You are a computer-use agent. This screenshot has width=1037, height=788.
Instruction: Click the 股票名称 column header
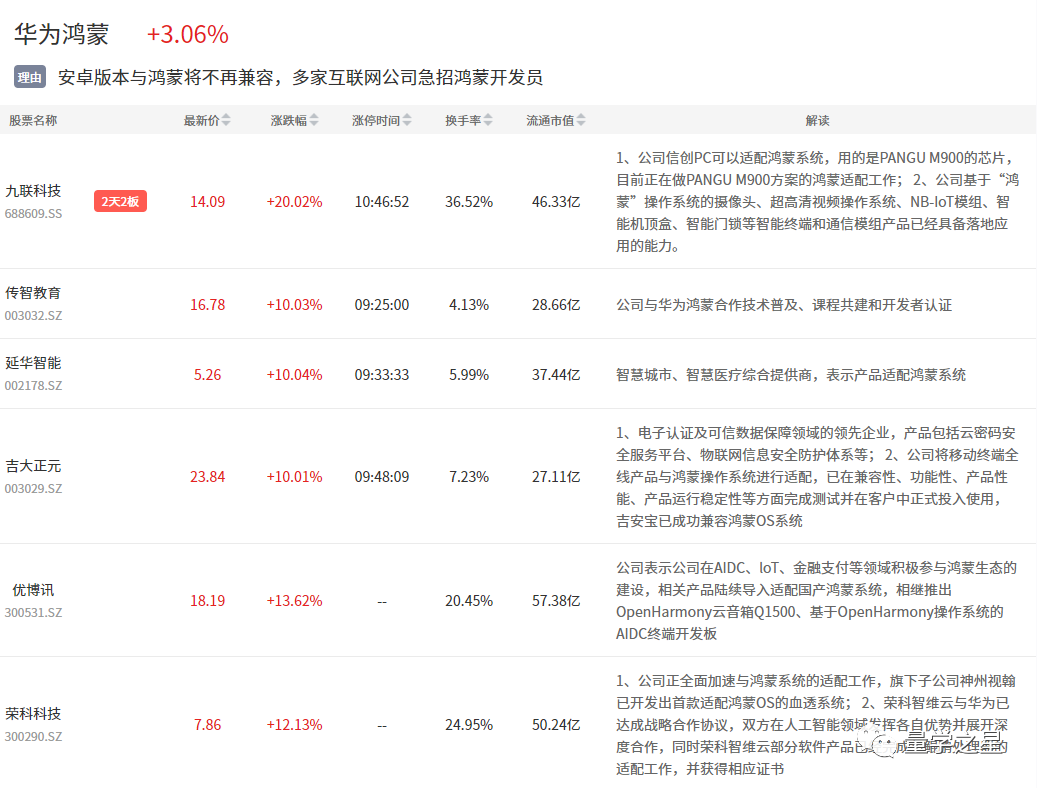pos(33,120)
